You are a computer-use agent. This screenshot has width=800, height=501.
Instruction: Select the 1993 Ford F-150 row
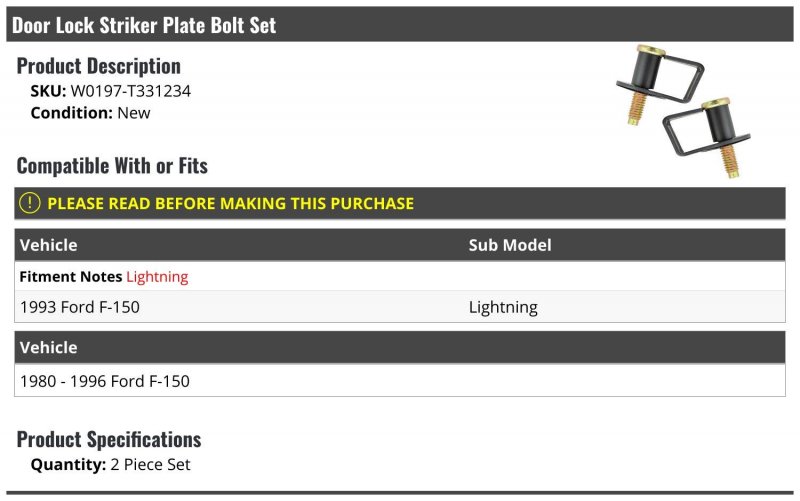(x=399, y=307)
